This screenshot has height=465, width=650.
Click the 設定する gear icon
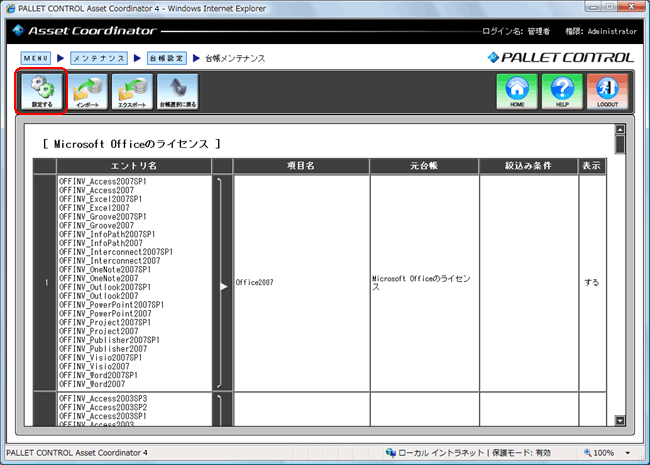point(42,92)
